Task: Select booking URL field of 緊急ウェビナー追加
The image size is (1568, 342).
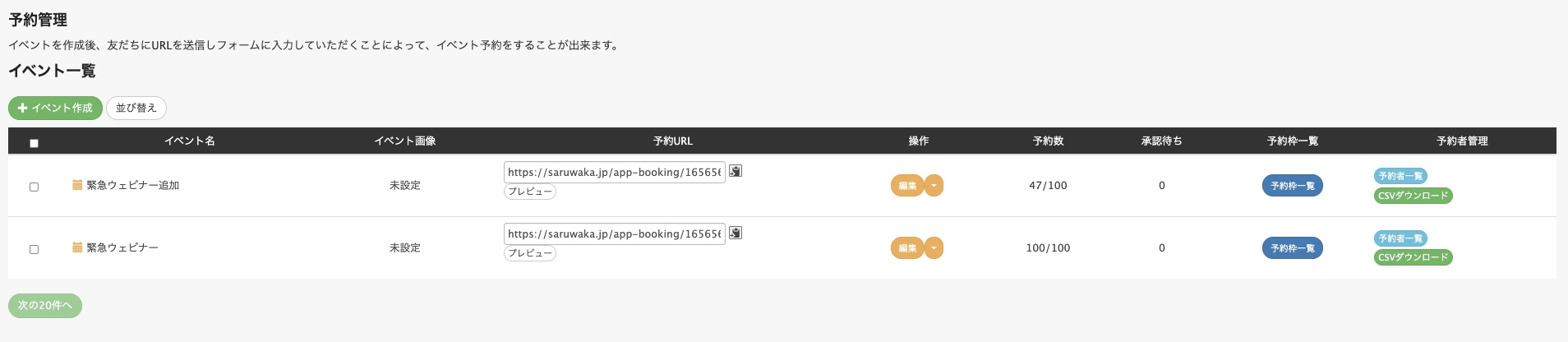Action: pos(615,172)
